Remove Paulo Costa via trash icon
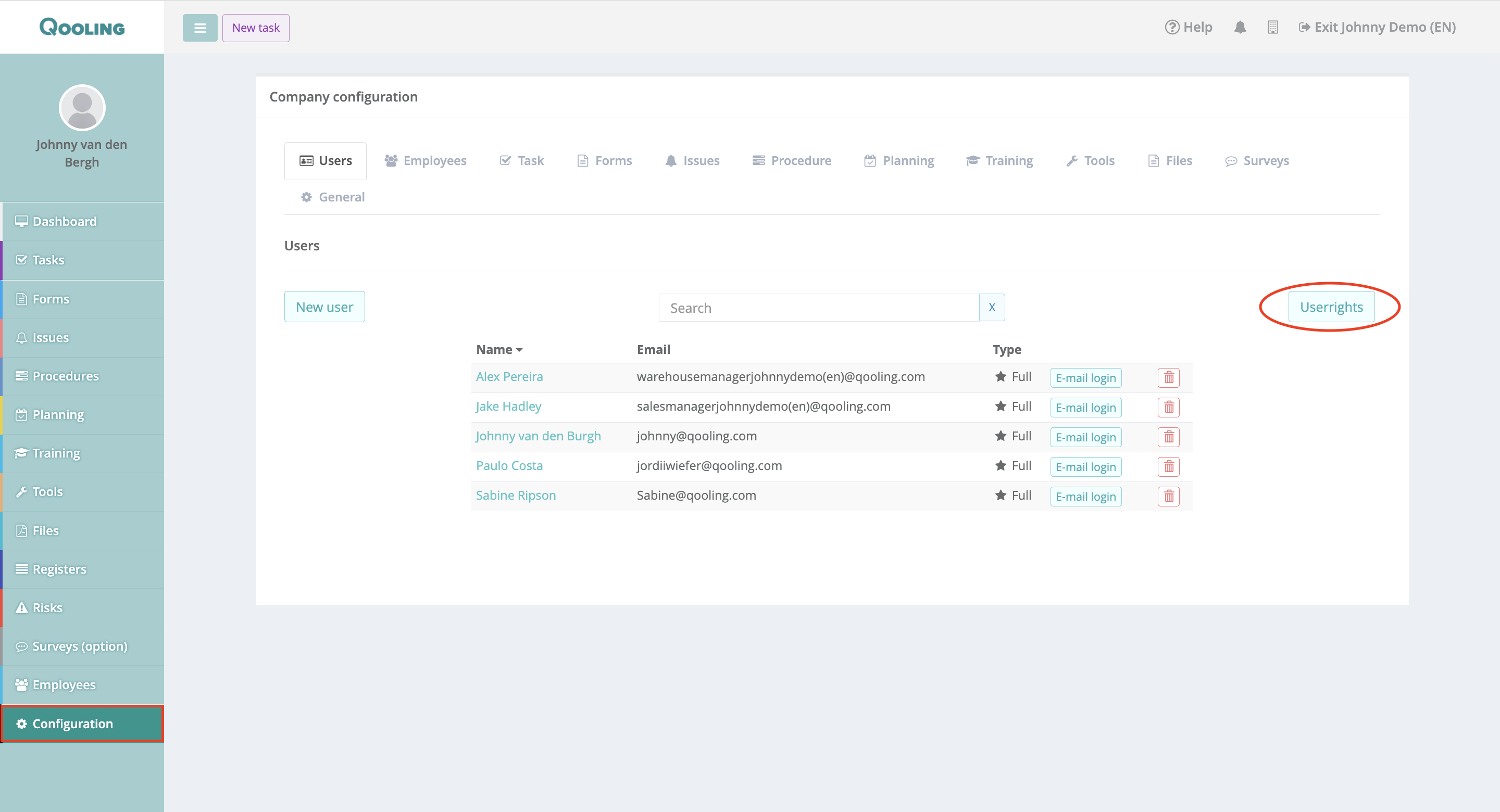 [x=1168, y=467]
